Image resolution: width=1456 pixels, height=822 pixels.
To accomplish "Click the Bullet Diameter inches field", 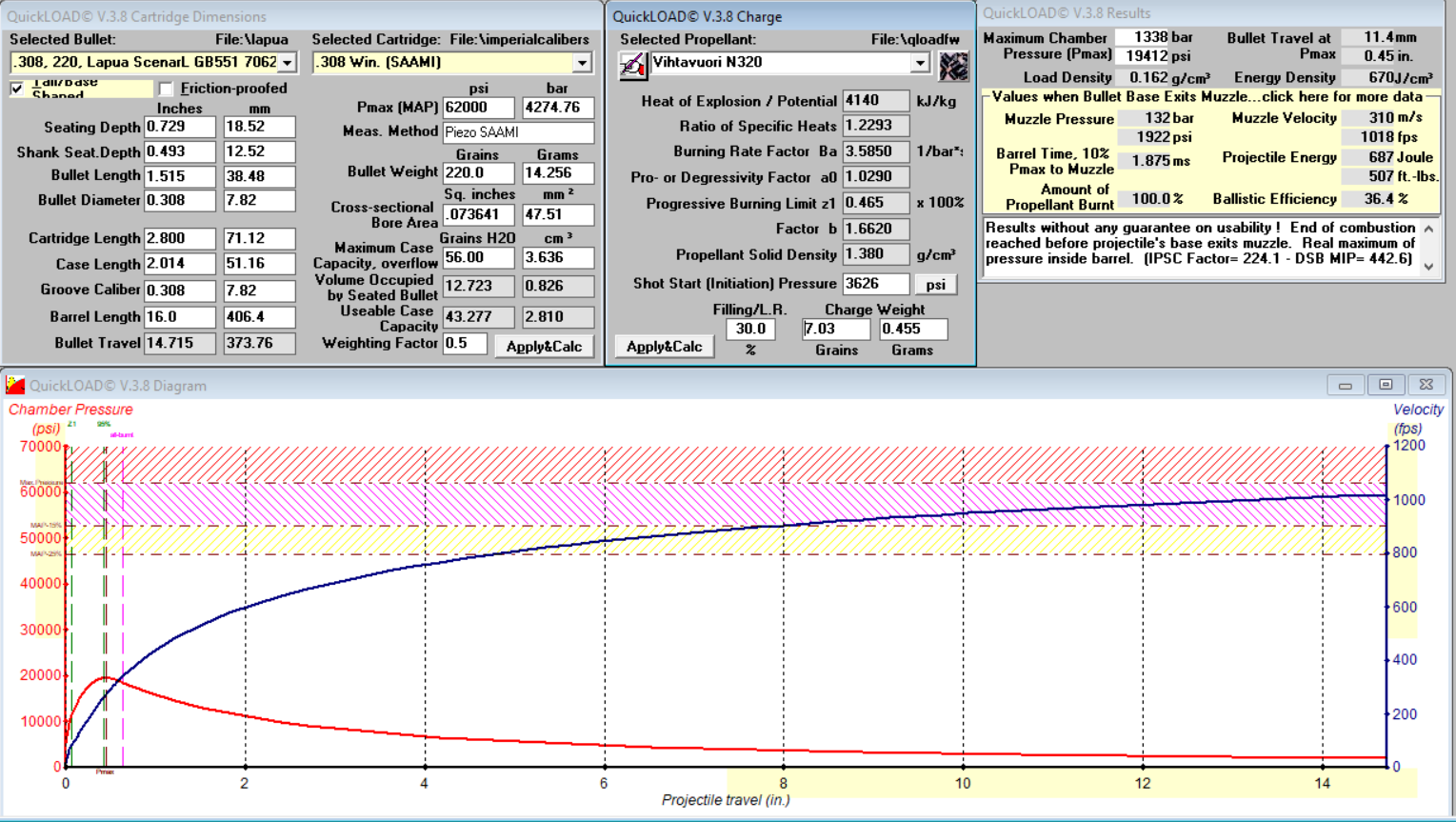I will pos(180,200).
